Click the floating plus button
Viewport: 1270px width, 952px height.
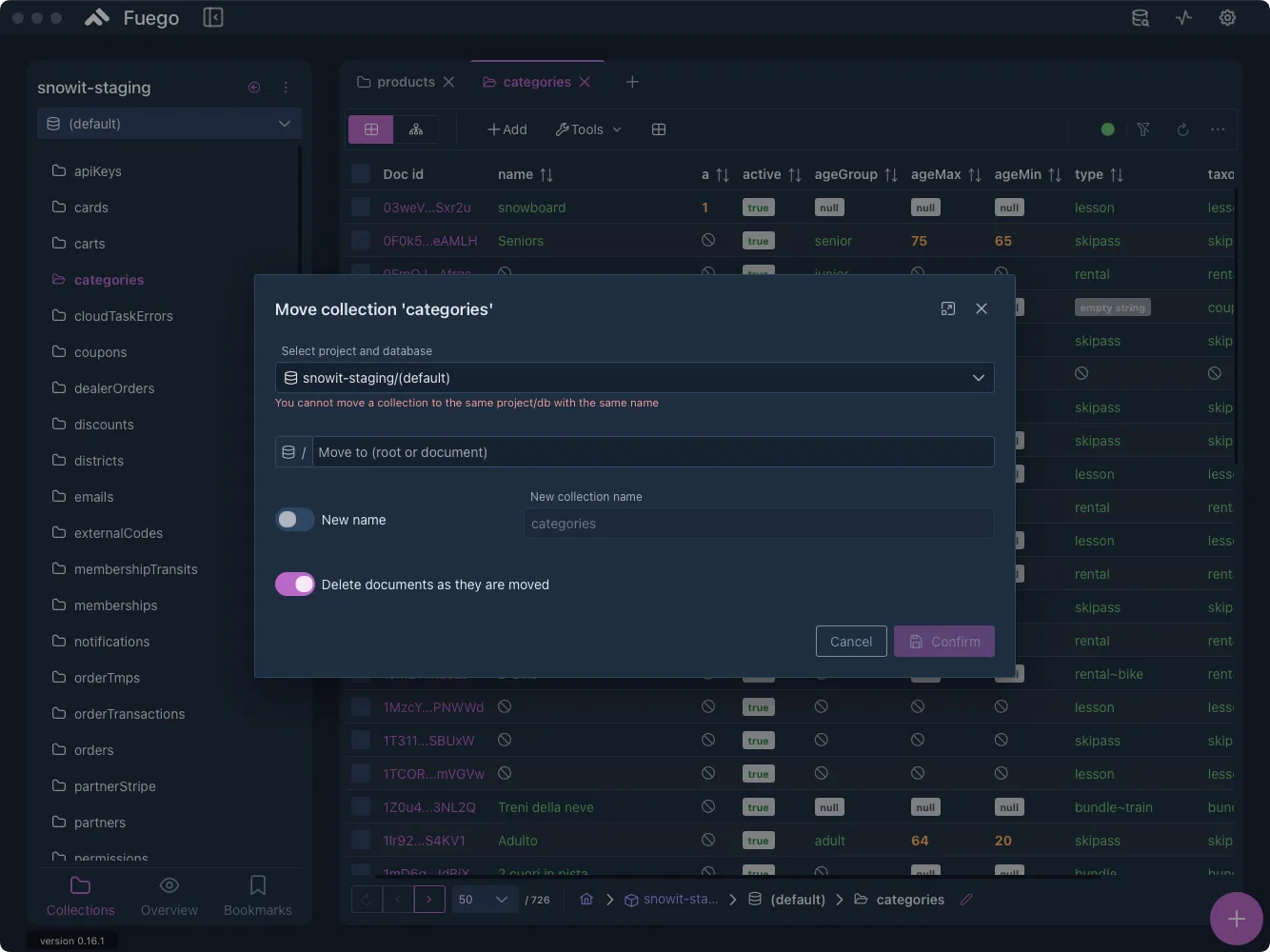pyautogui.click(x=1236, y=919)
